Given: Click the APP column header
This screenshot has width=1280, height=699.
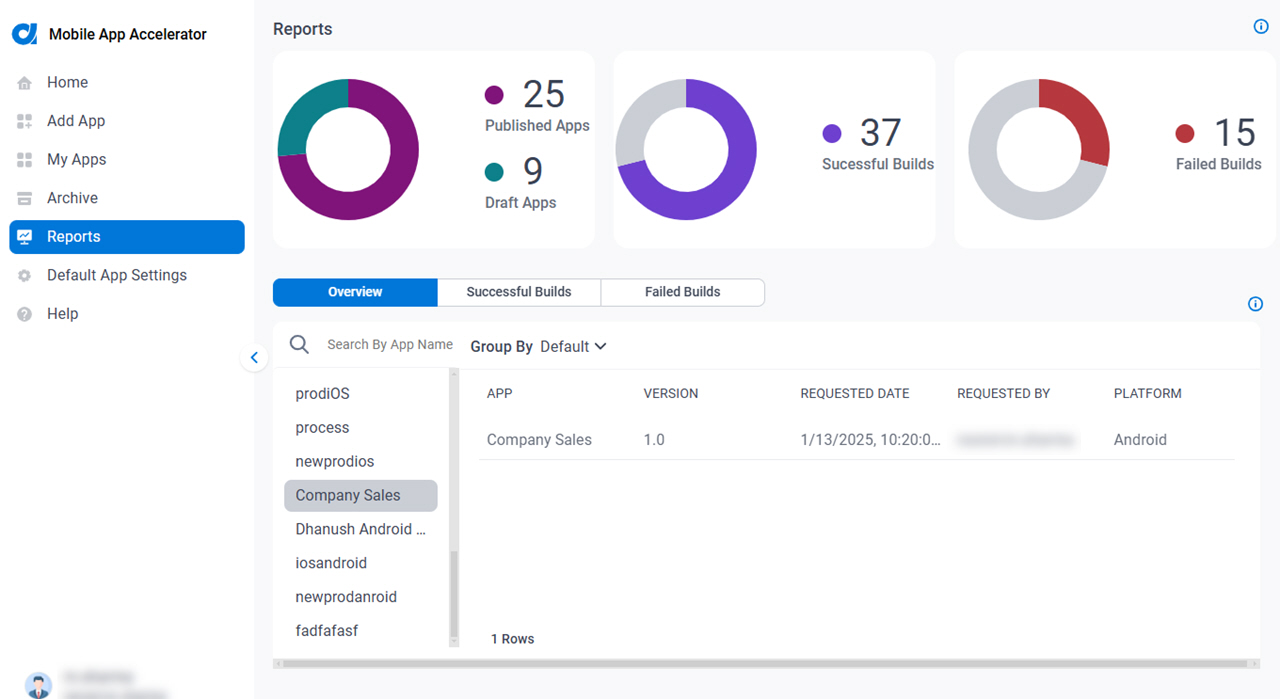Looking at the screenshot, I should (x=499, y=394).
